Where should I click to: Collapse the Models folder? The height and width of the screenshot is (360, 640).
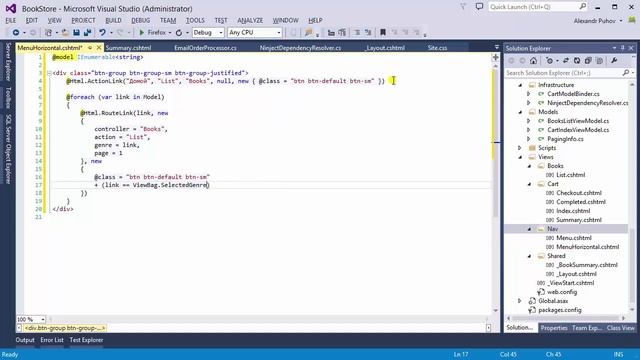520,112
